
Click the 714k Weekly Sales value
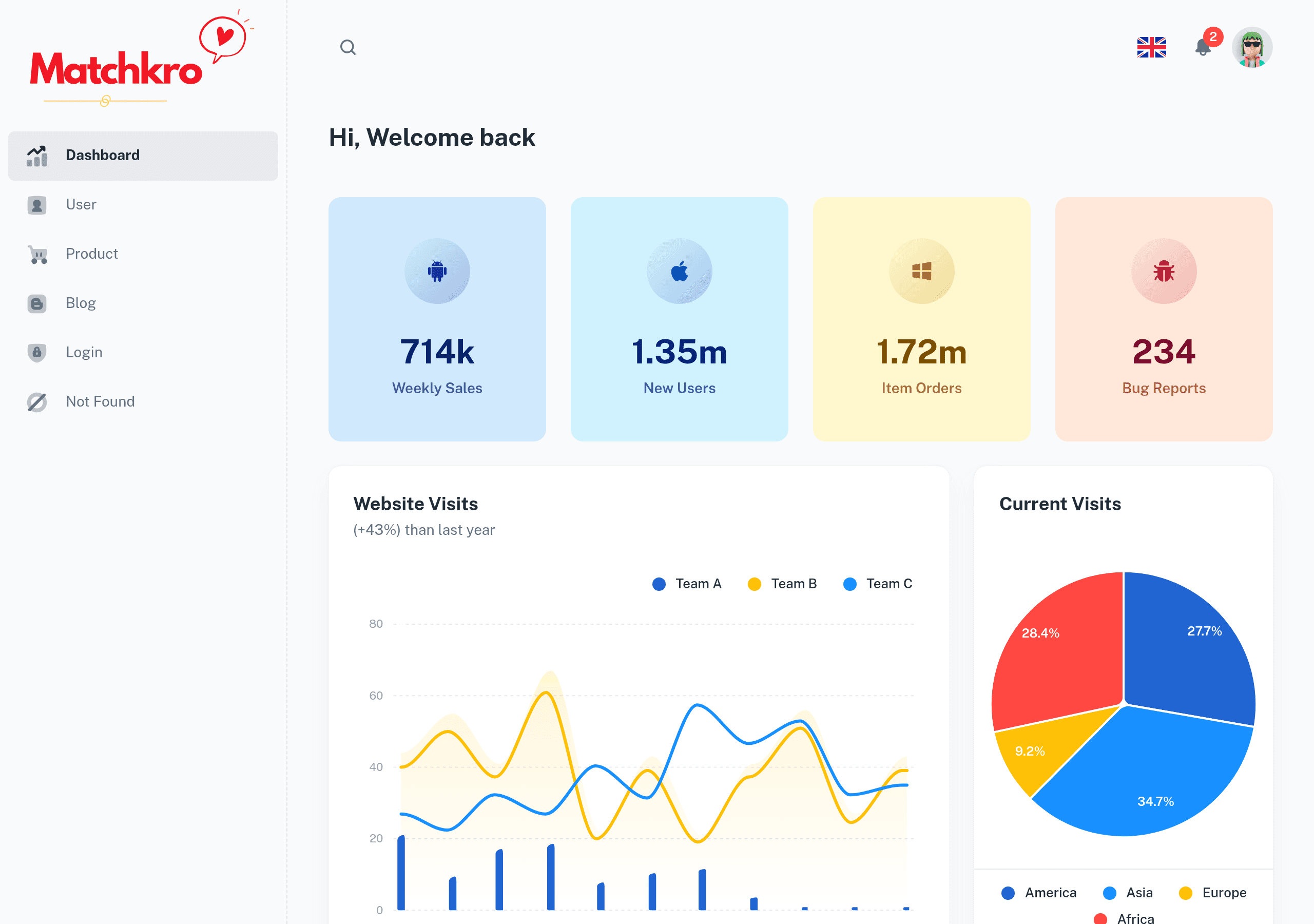tap(437, 352)
